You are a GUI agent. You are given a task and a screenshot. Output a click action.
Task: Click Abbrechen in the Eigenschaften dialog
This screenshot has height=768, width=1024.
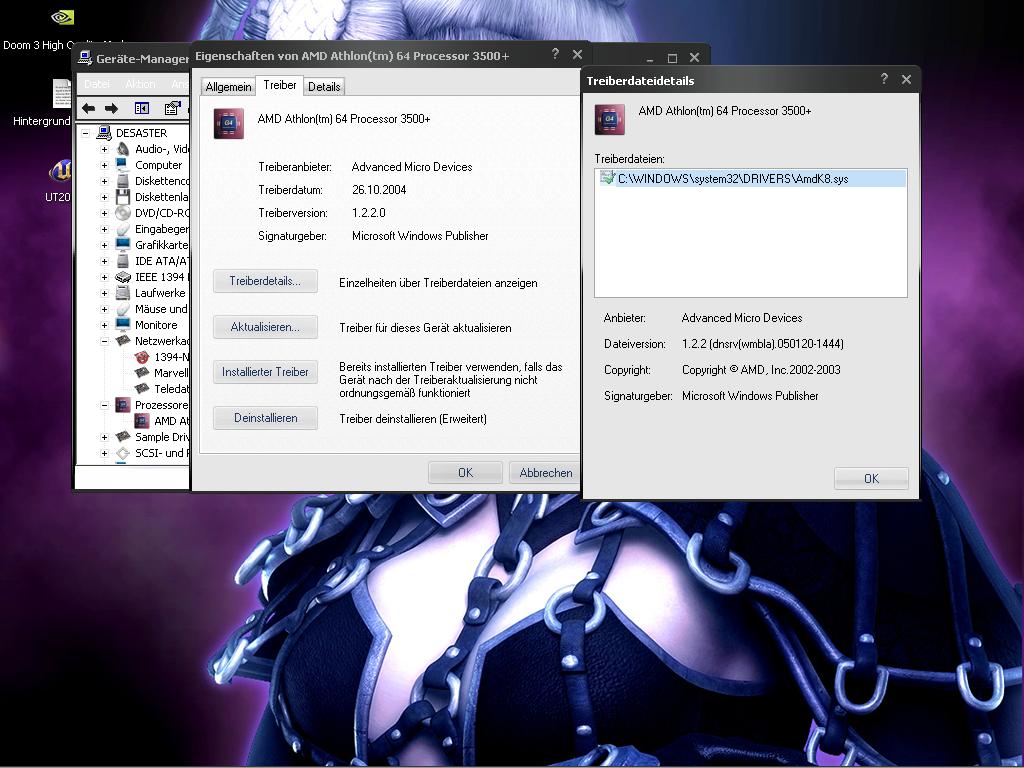(545, 472)
